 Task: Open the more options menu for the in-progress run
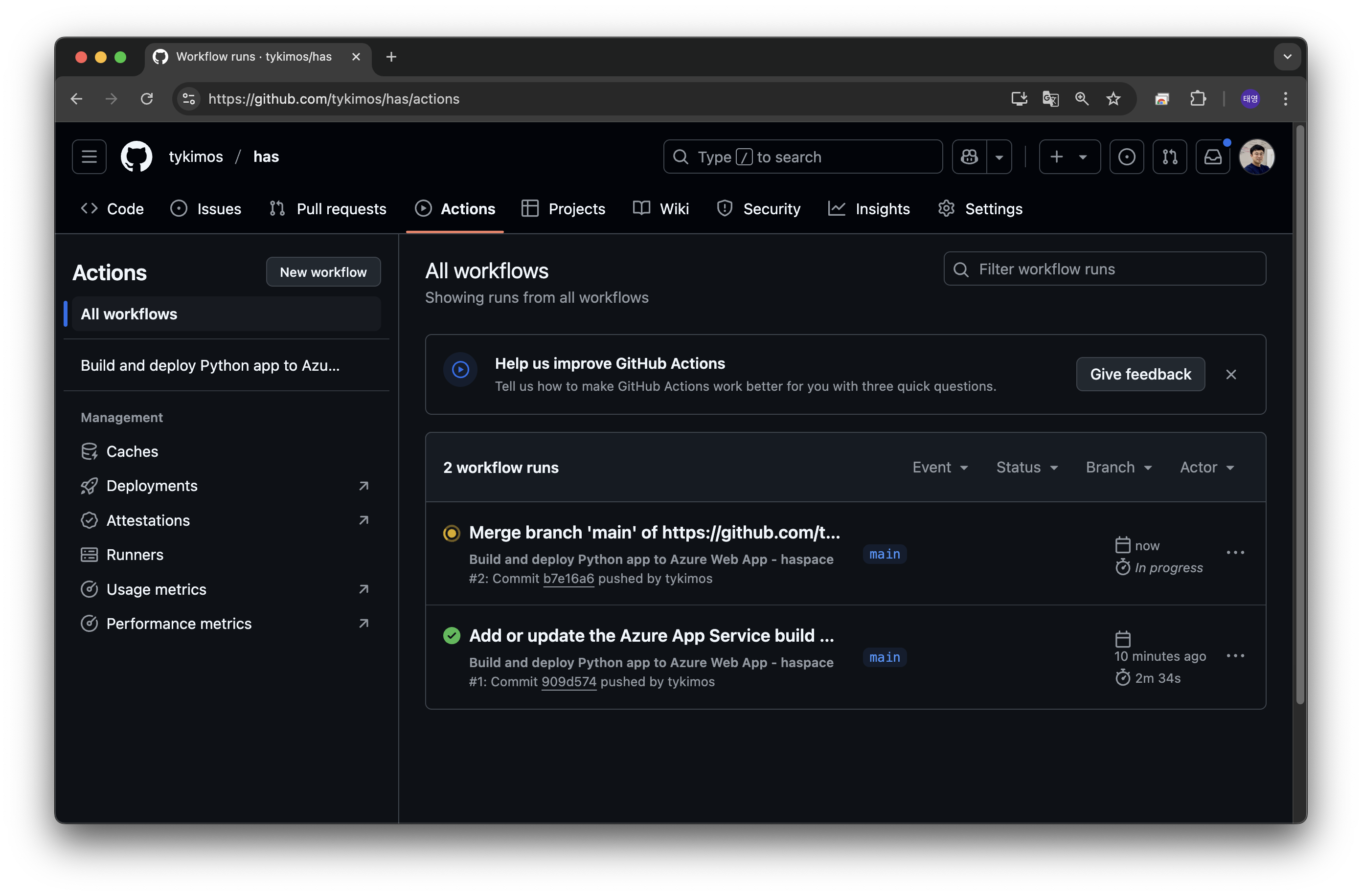click(1235, 553)
